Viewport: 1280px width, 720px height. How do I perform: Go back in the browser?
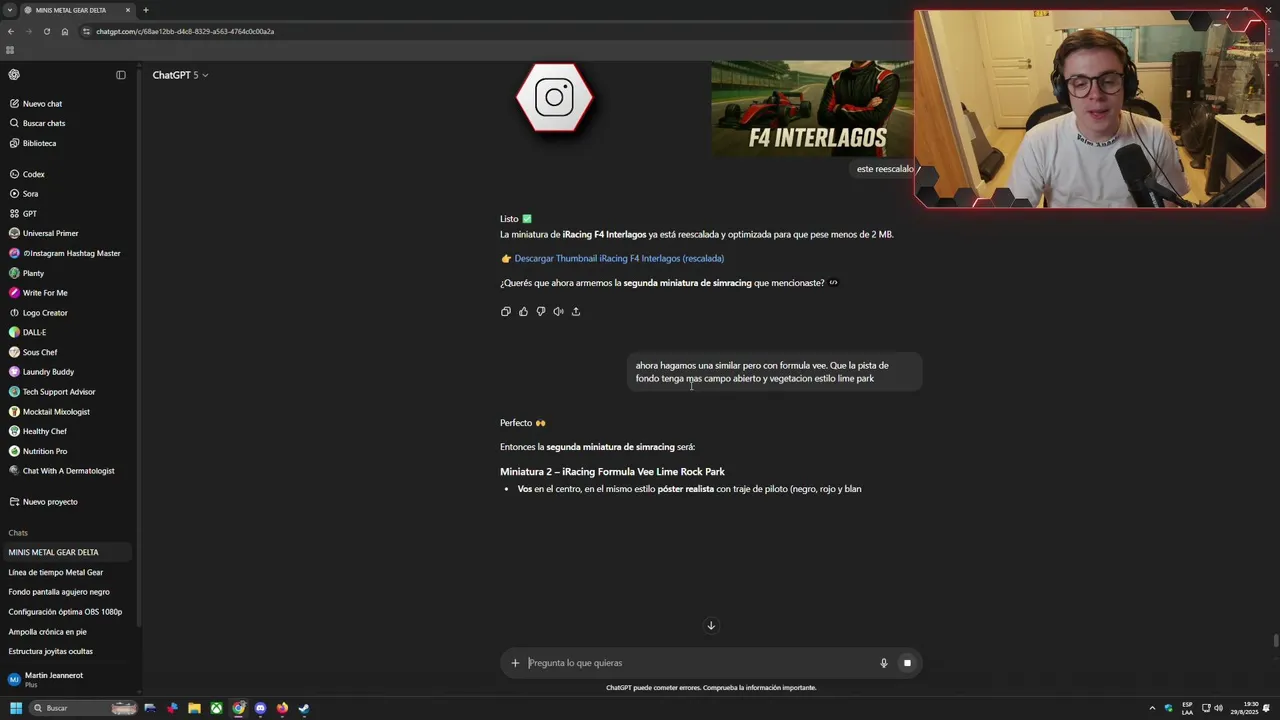pos(11,31)
